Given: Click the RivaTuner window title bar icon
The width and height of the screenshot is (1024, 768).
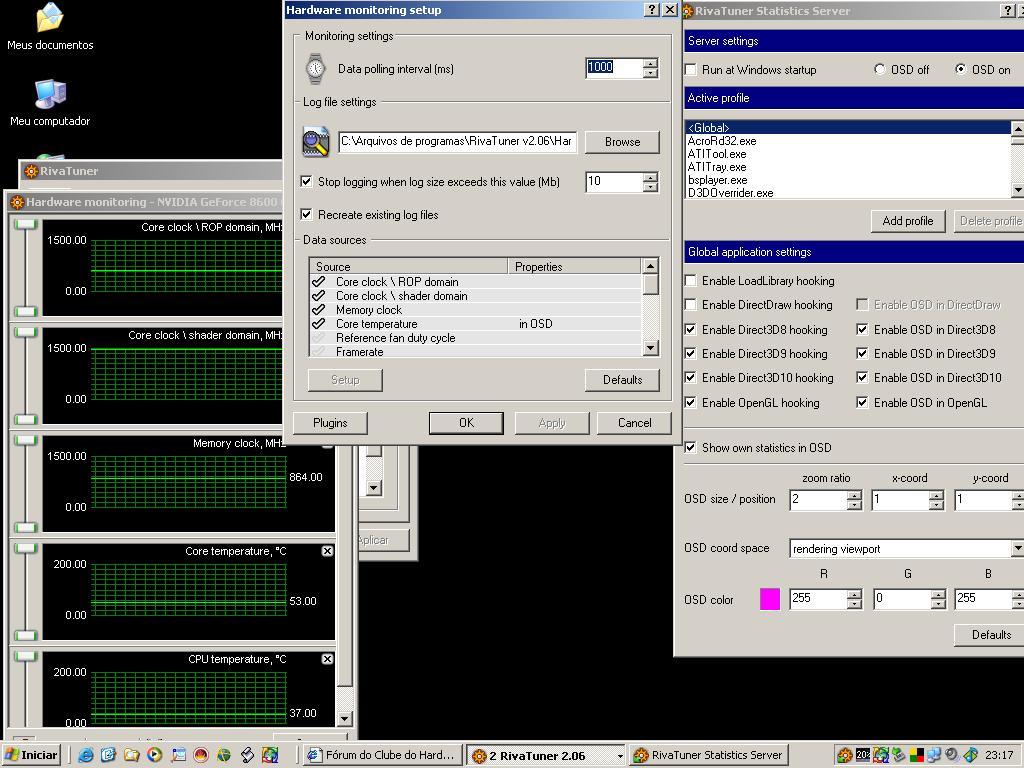Looking at the screenshot, I should [x=31, y=171].
